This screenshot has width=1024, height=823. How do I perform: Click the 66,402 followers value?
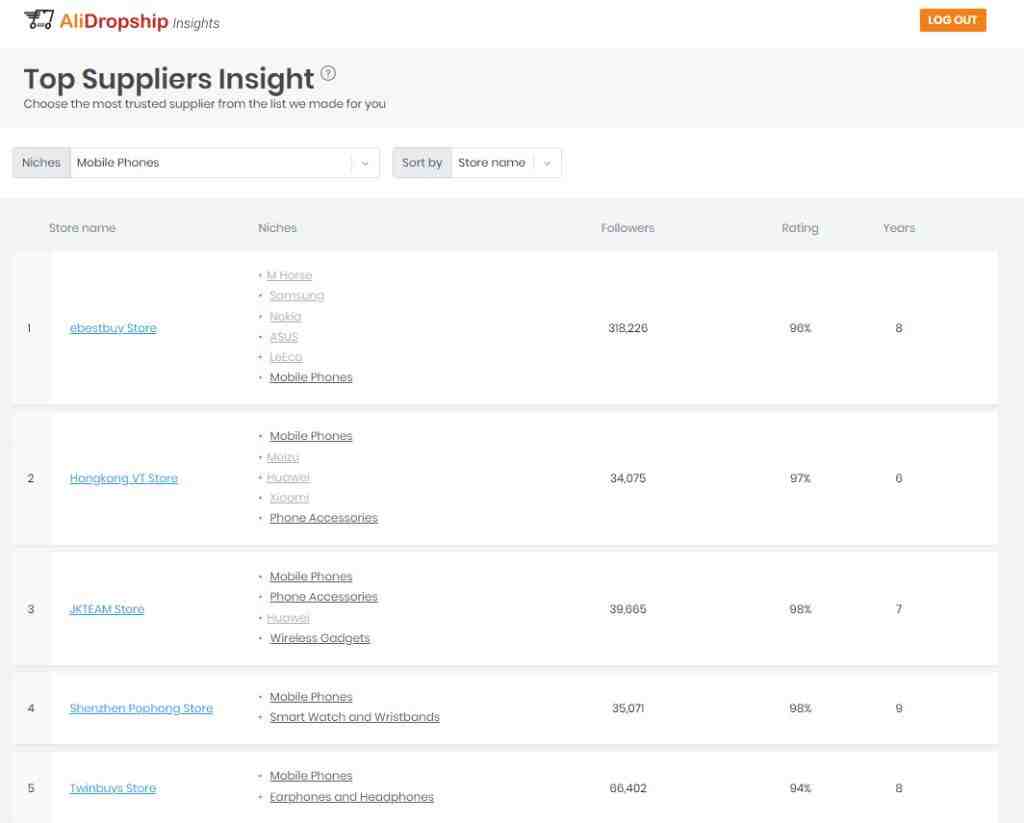[x=628, y=788]
